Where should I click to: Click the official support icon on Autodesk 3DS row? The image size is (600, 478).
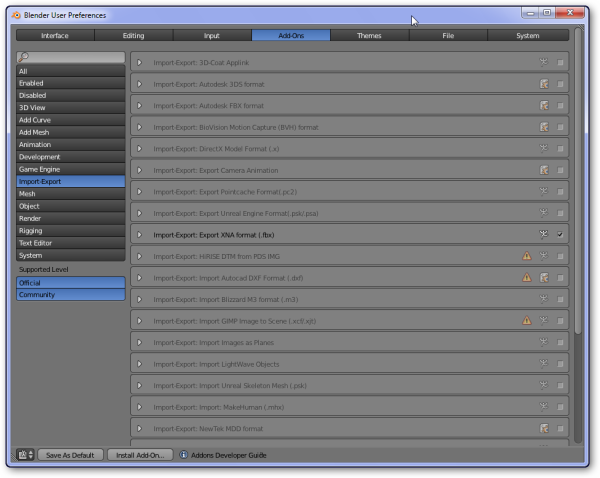[x=544, y=84]
